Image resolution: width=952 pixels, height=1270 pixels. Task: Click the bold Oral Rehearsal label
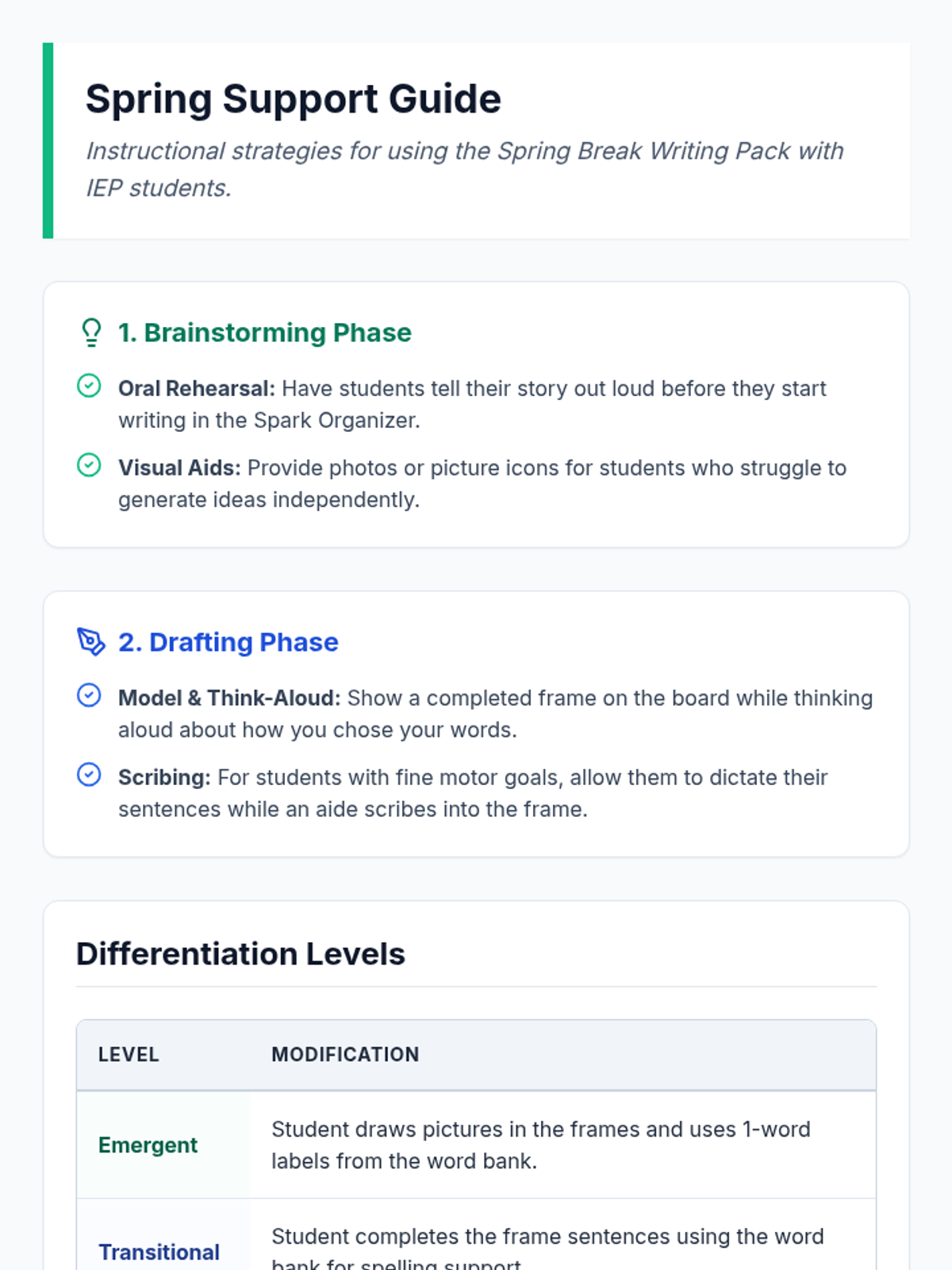(196, 389)
